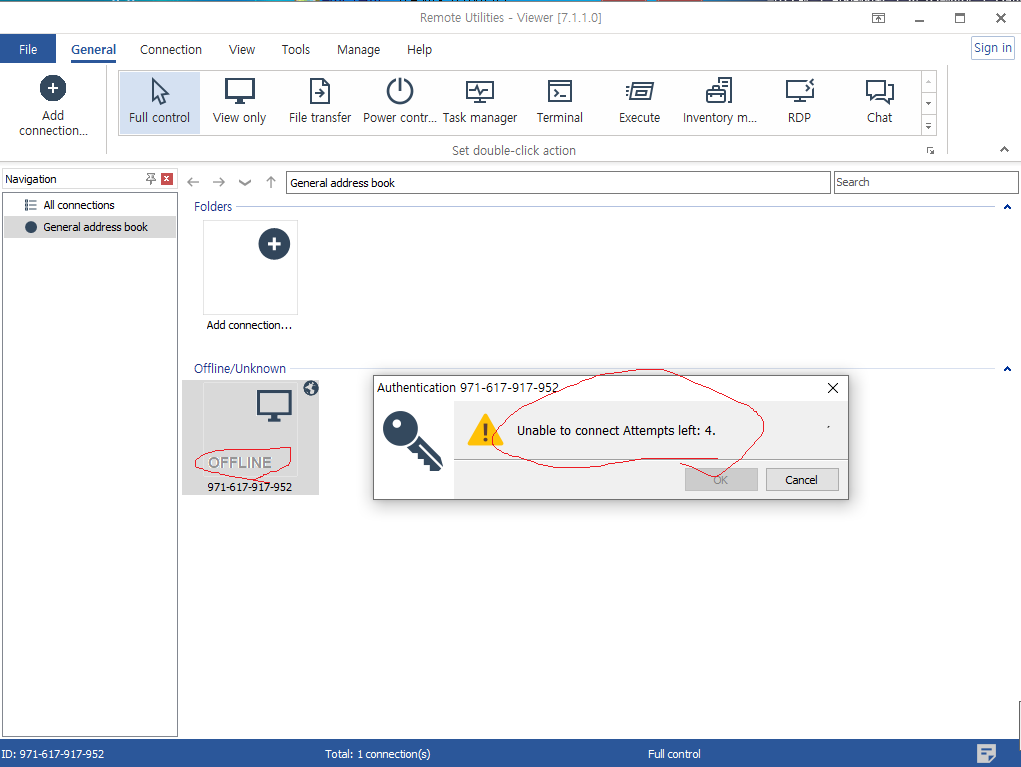Pin the Navigation panel
1021x767 pixels.
(151, 179)
